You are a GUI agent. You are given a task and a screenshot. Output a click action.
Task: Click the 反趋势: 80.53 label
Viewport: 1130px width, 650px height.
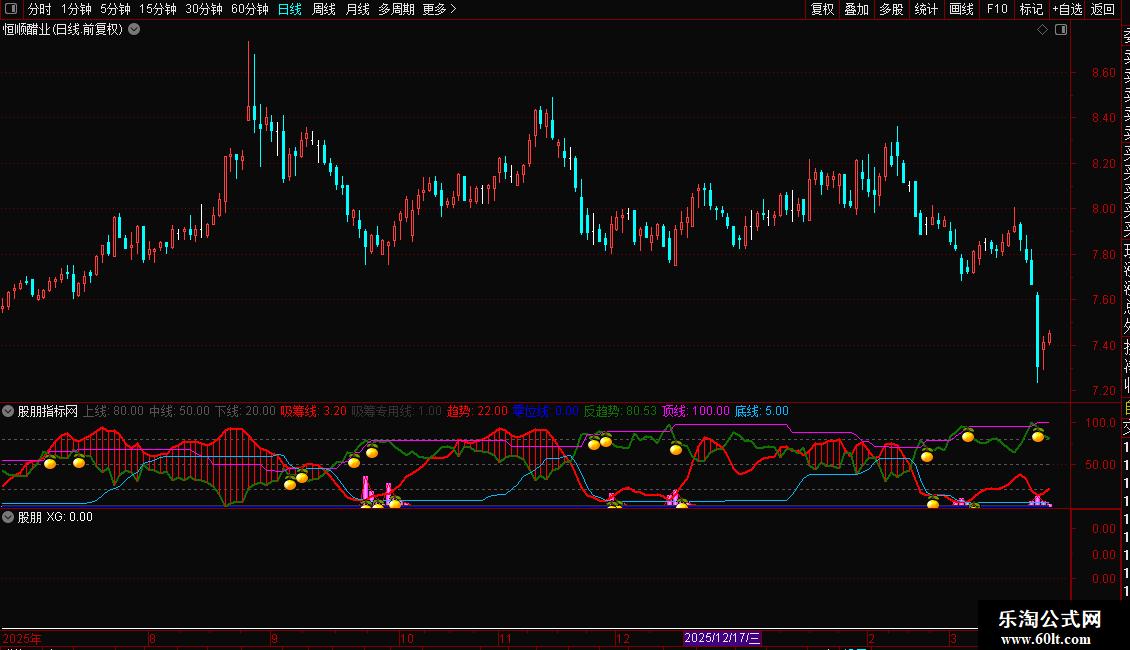tap(620, 411)
